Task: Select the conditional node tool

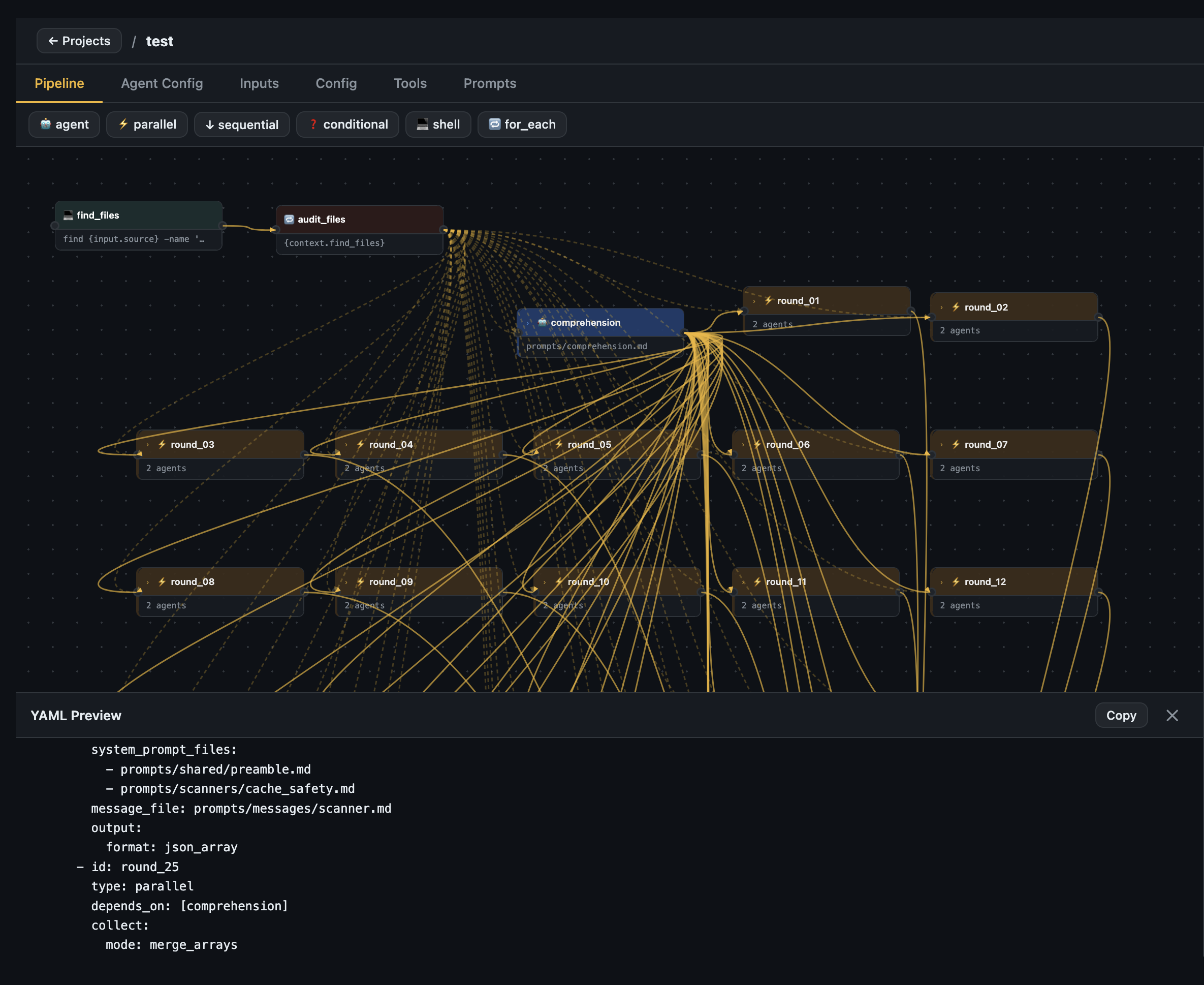Action: point(347,124)
